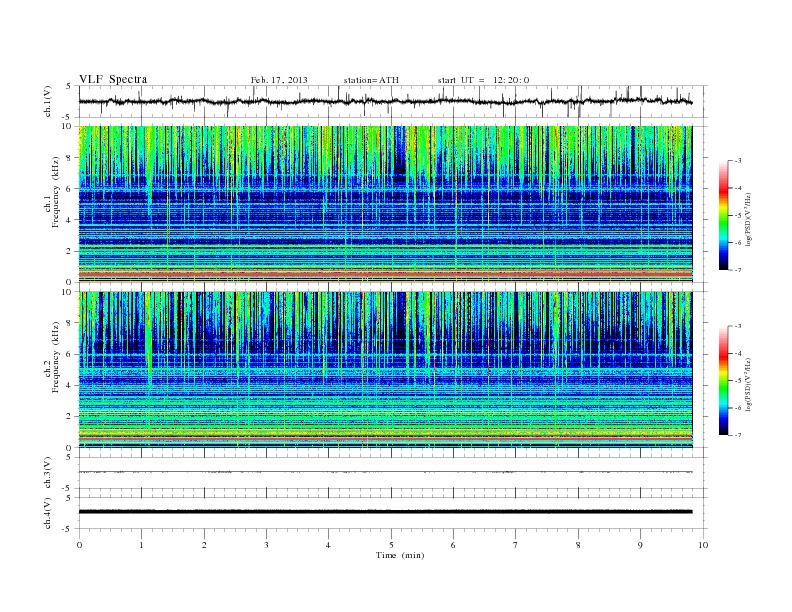Click the ch.2 spectrogram color scale bar
The image size is (792, 612).
pyautogui.click(x=724, y=380)
